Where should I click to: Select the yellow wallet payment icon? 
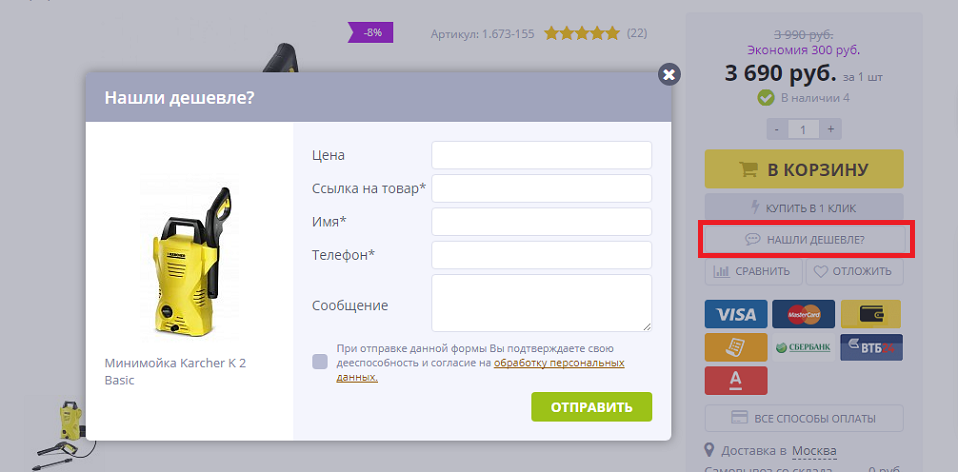(871, 314)
